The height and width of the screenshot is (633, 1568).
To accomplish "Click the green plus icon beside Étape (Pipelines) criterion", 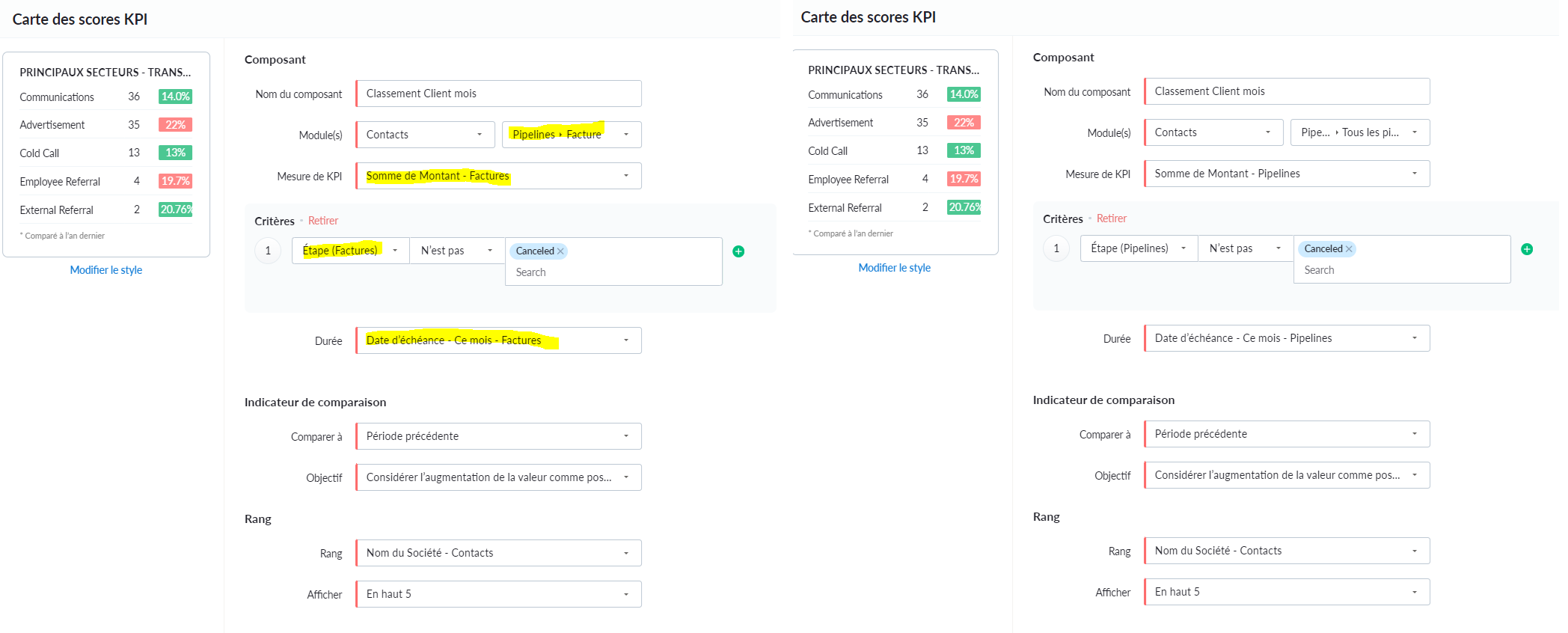I will (x=1527, y=249).
